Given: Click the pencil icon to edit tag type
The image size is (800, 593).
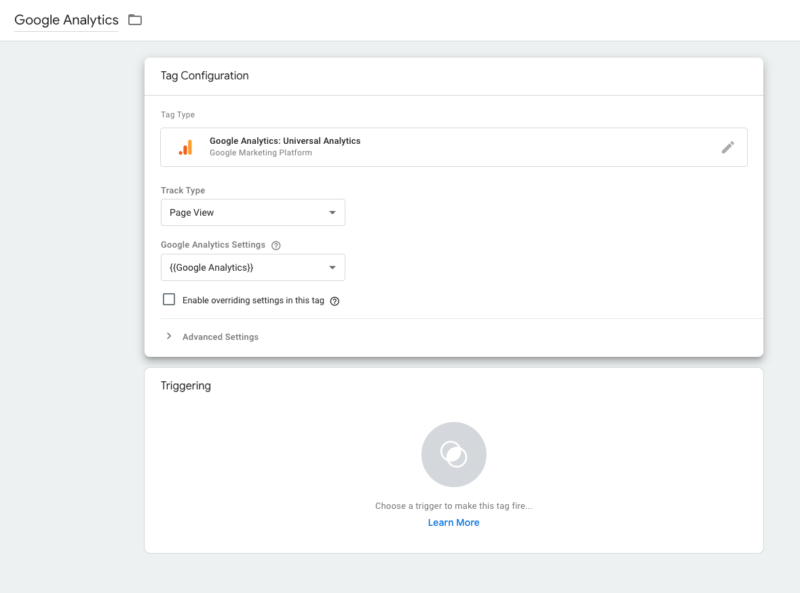Looking at the screenshot, I should pyautogui.click(x=728, y=147).
